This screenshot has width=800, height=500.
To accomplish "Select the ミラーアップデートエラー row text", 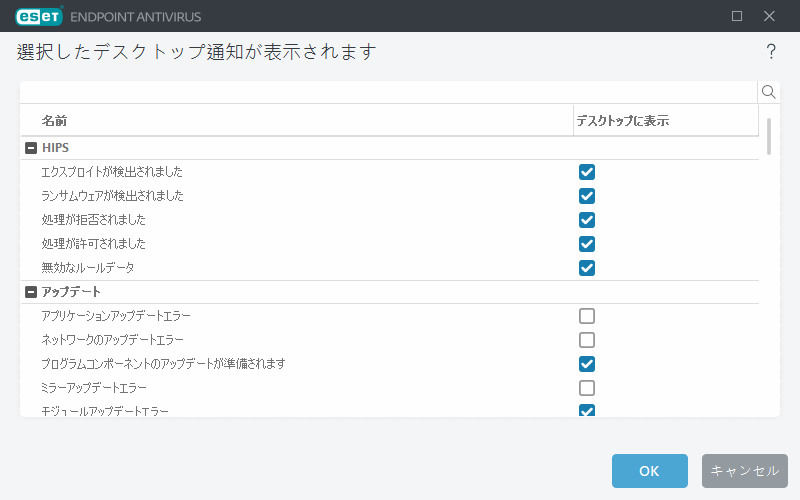I will click(x=94, y=388).
